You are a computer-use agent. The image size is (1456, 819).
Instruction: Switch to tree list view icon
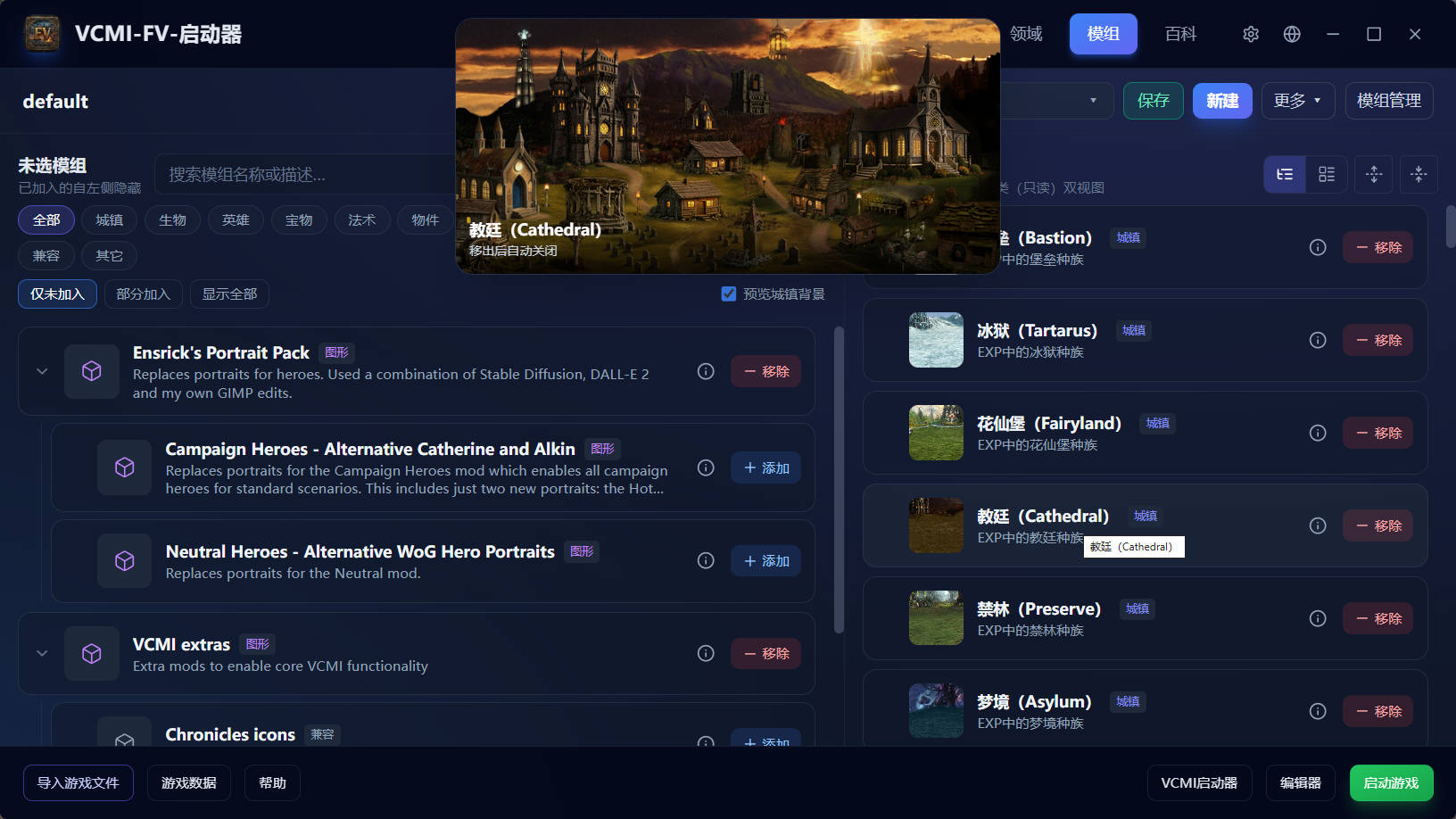(1285, 174)
